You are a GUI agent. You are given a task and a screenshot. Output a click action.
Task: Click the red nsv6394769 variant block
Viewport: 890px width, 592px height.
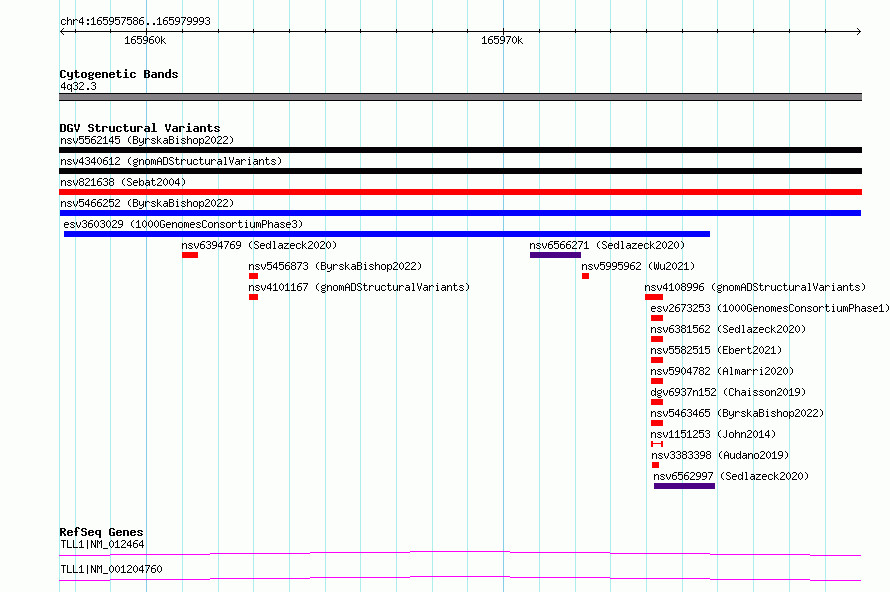(190, 255)
